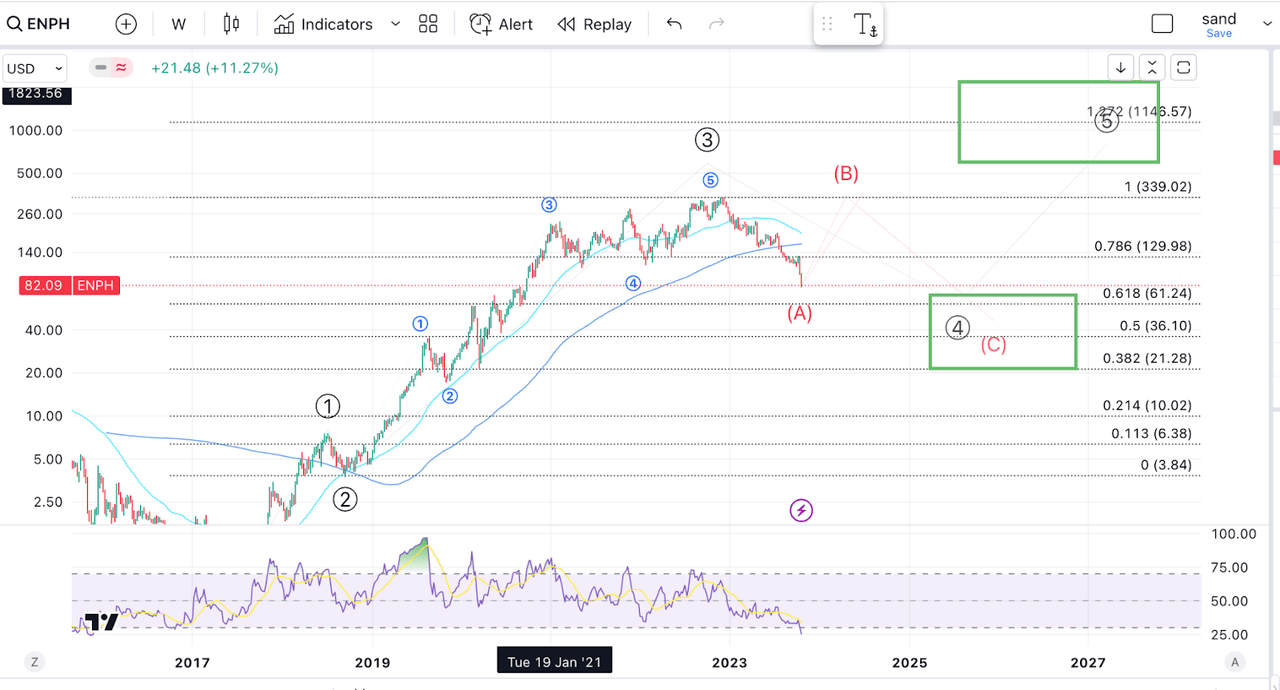This screenshot has height=690, width=1280.
Task: Select the black circled 2 wave label
Action: pos(345,499)
